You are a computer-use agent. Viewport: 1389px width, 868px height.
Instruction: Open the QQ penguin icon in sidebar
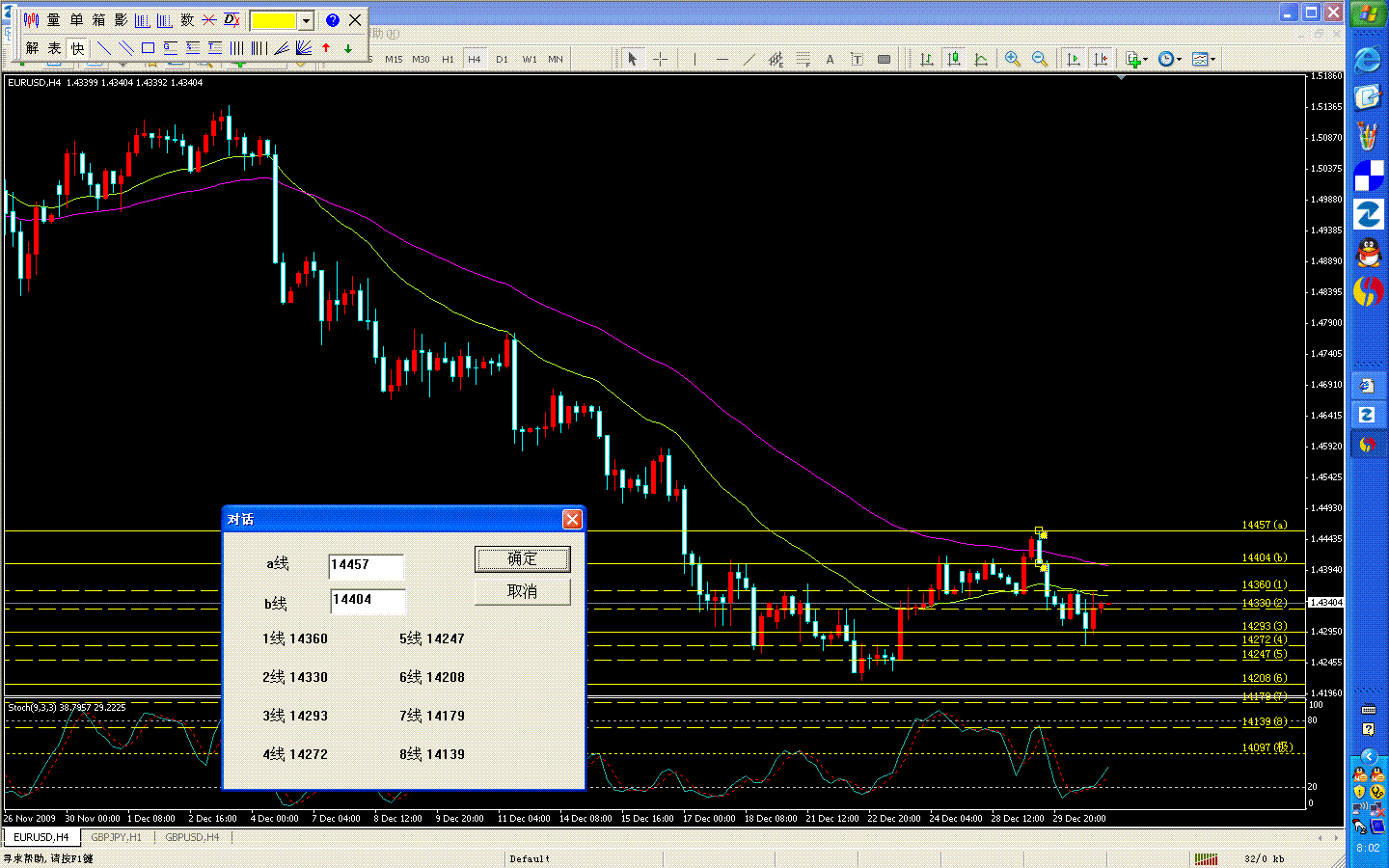click(1368, 254)
